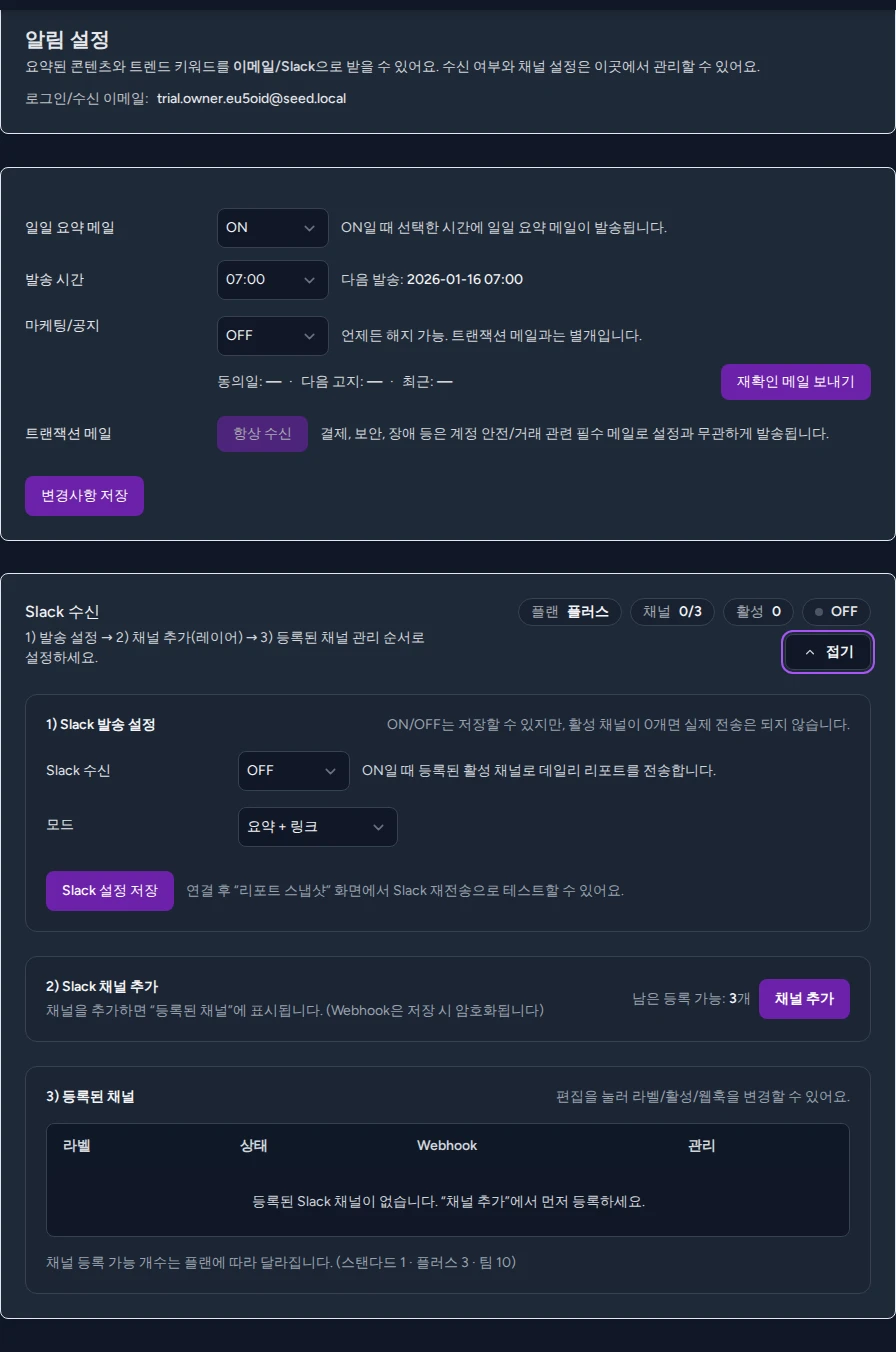Viewport: 896px width, 1352px height.
Task: Open the 발송 시간 time dropdown
Action: point(272,279)
